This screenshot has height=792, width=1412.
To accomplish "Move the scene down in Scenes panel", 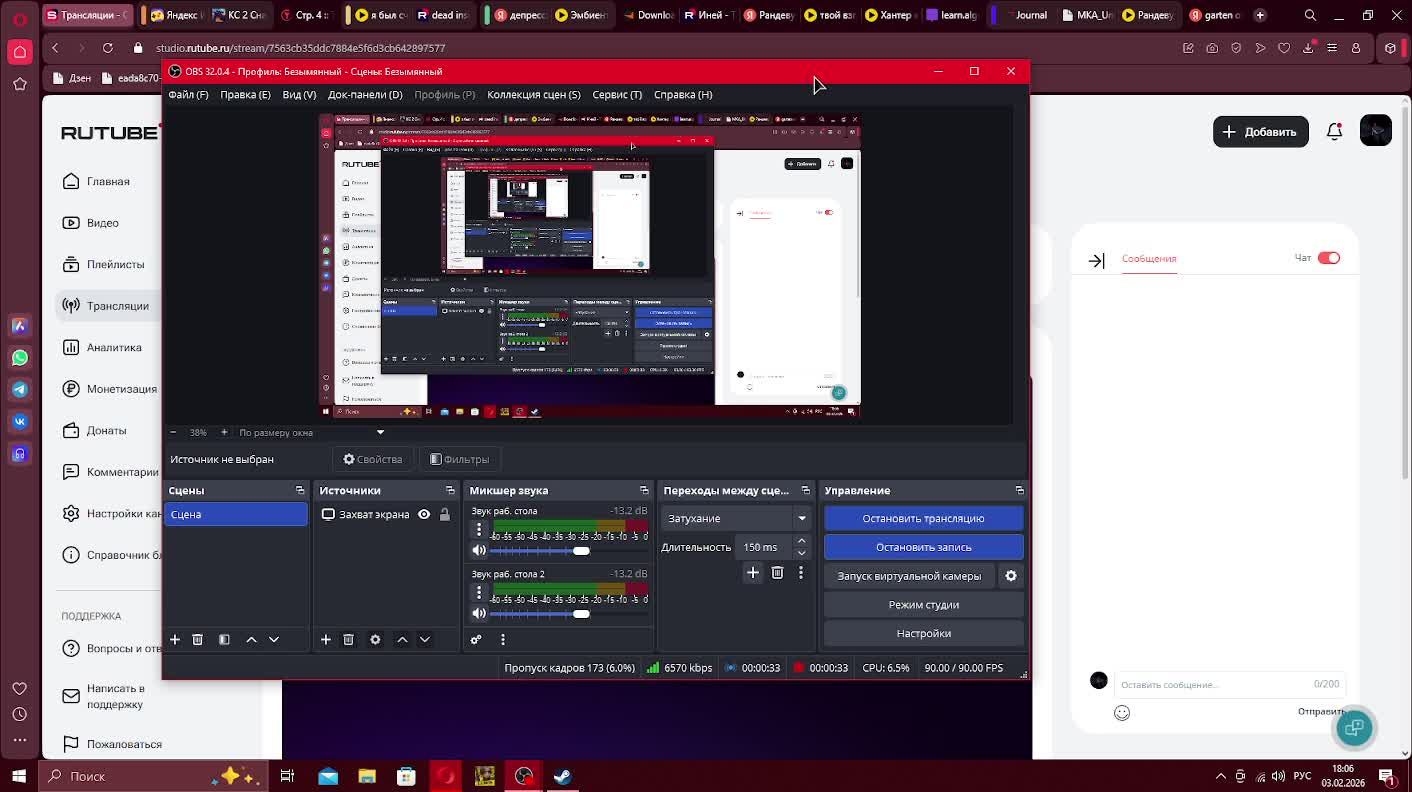I will click(x=274, y=640).
